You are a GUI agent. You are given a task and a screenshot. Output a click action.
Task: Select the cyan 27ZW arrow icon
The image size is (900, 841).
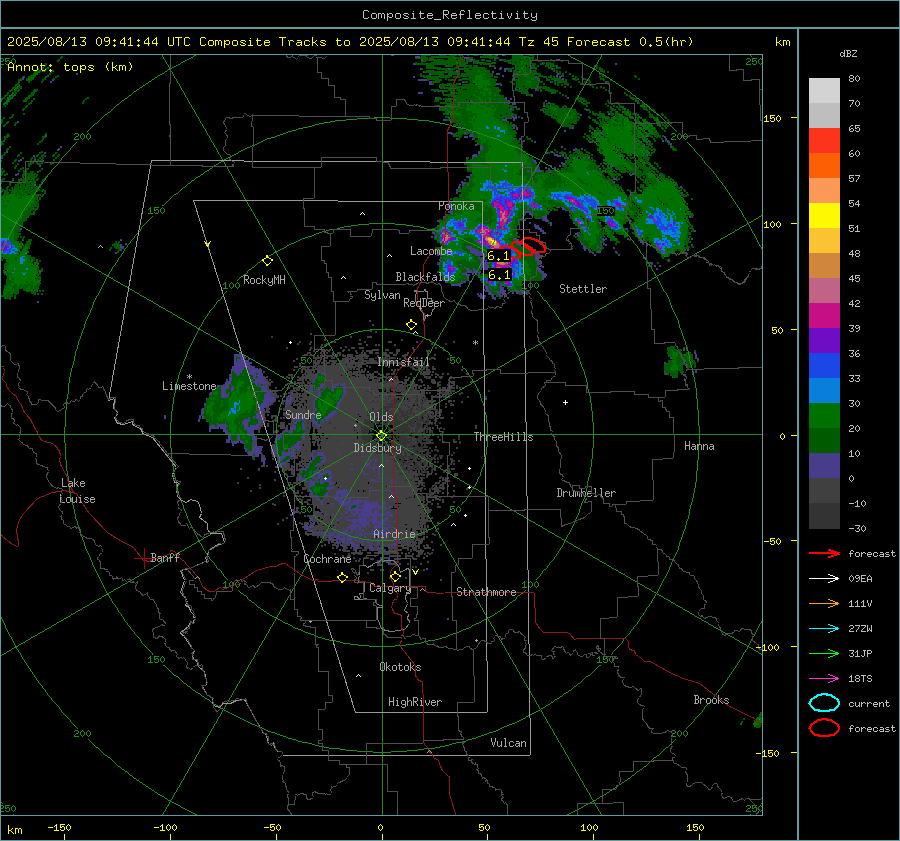tap(824, 629)
